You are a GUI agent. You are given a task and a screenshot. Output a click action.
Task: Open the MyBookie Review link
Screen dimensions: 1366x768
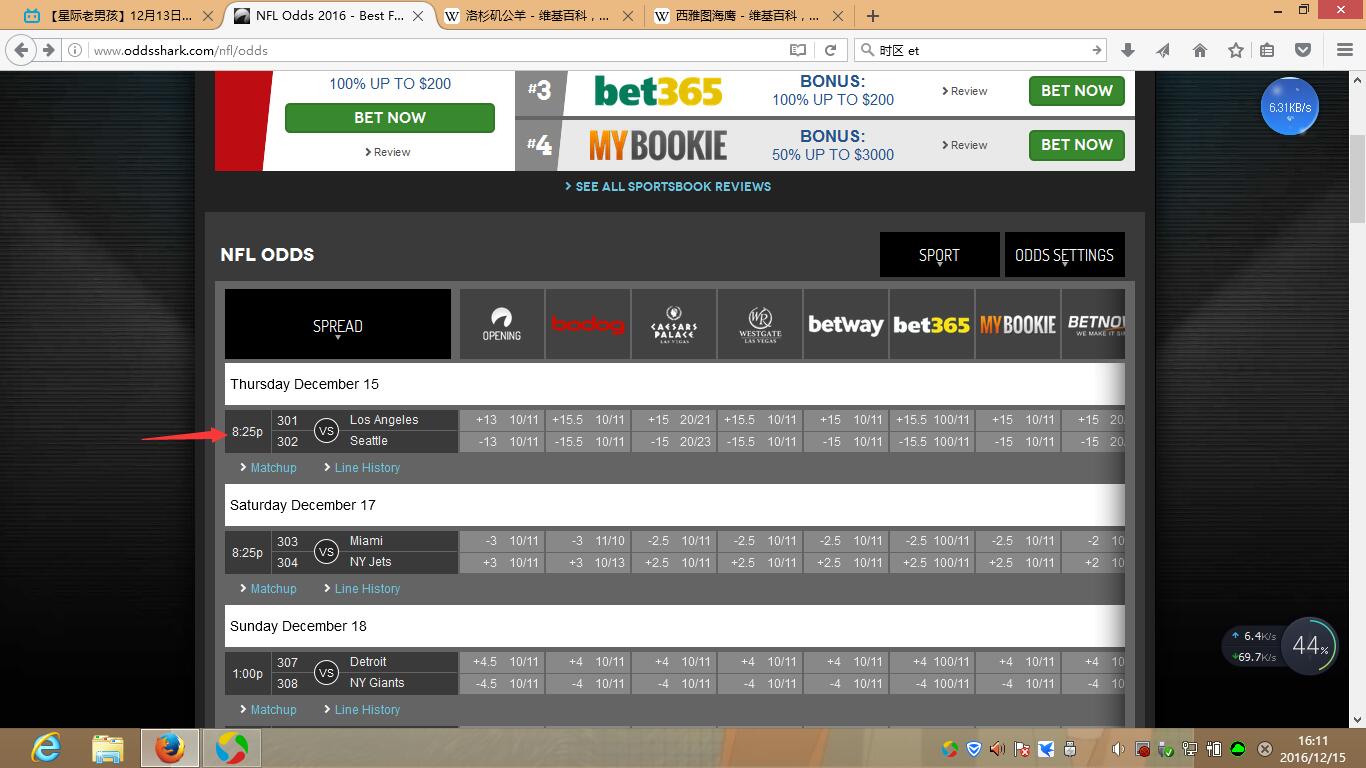coord(965,145)
